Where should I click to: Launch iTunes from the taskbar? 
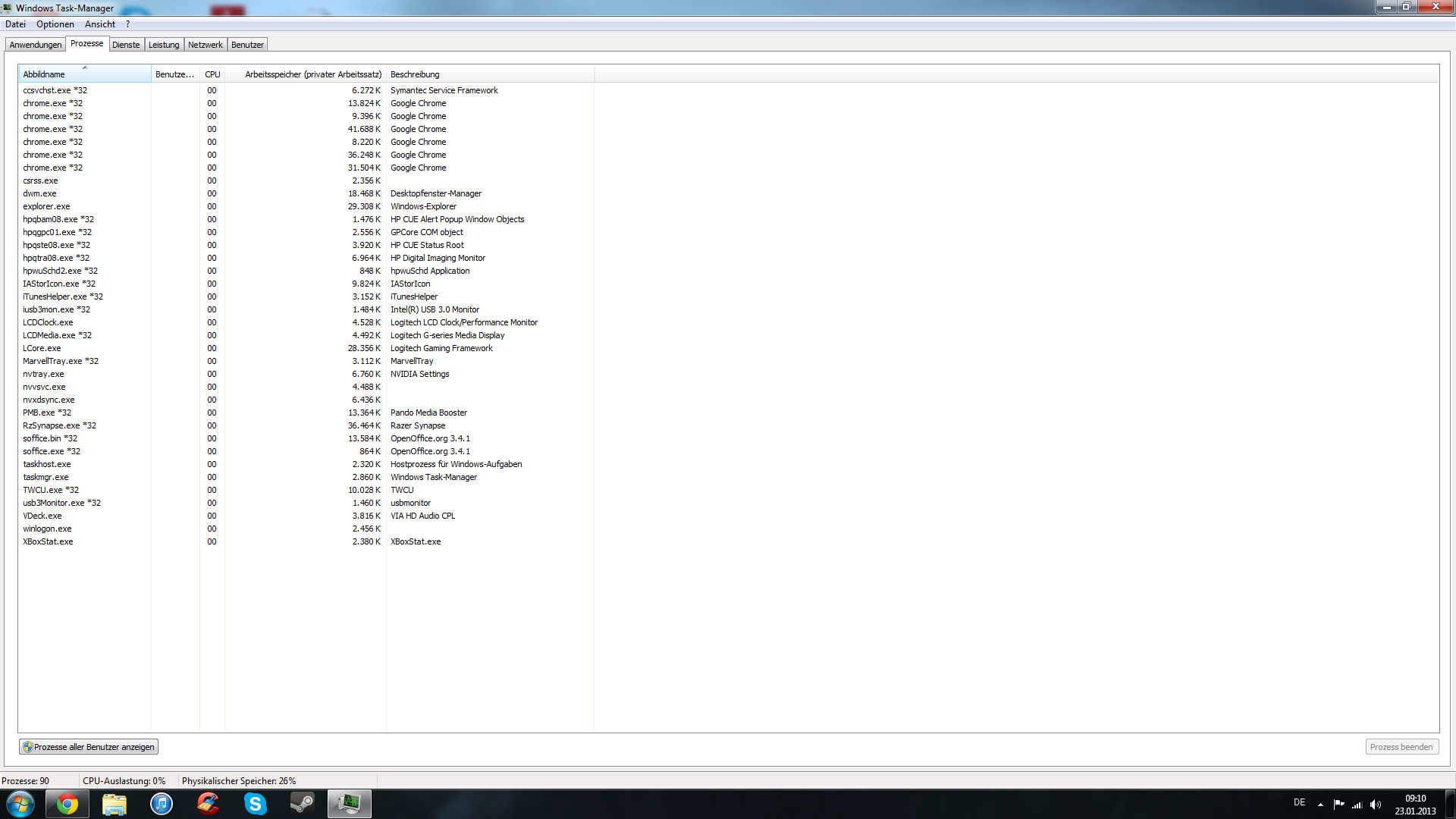162,804
